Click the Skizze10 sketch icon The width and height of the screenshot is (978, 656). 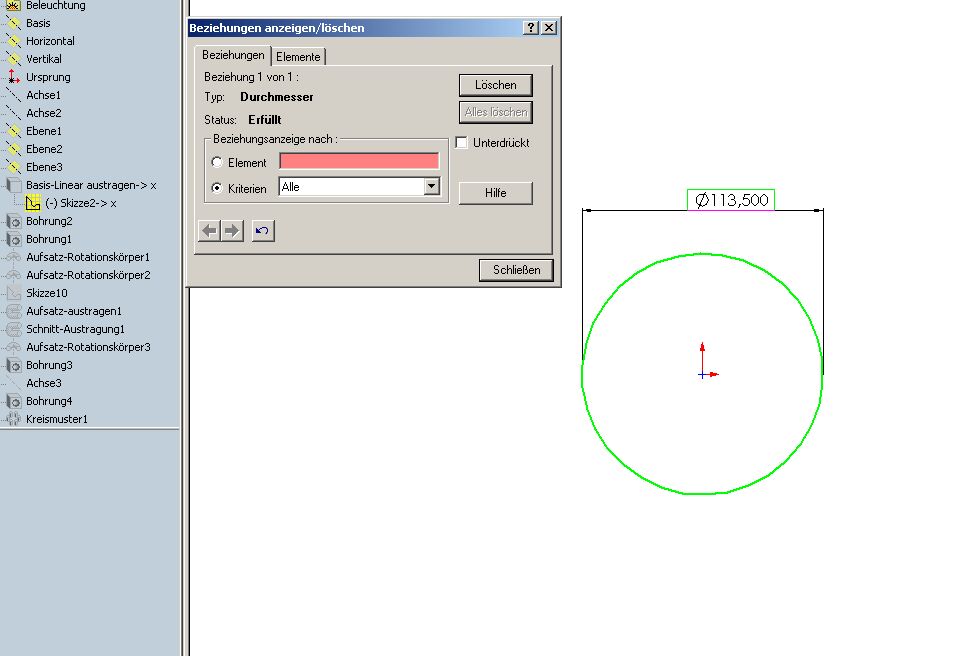[x=13, y=293]
